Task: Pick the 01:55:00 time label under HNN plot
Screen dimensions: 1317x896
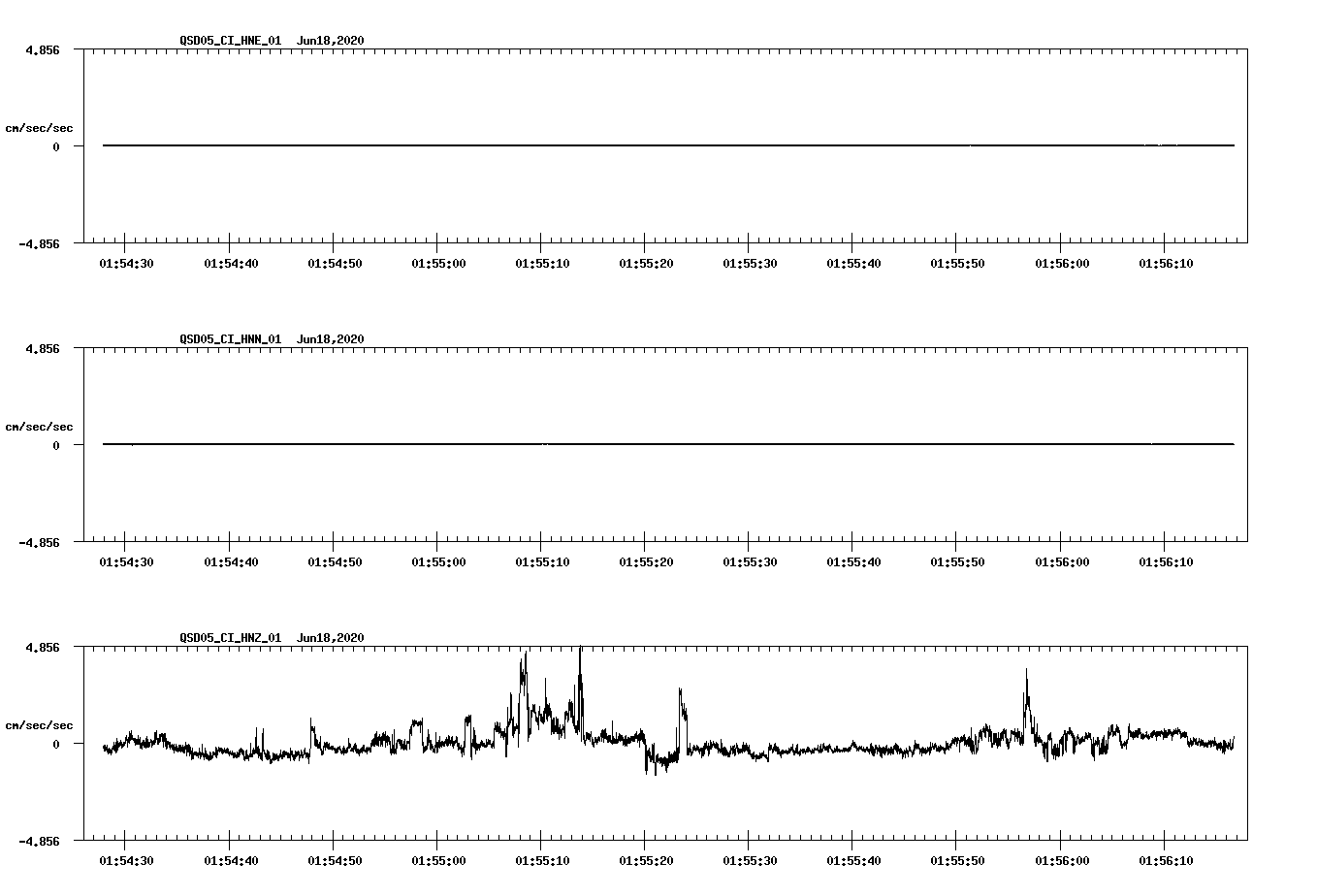Action: (438, 562)
